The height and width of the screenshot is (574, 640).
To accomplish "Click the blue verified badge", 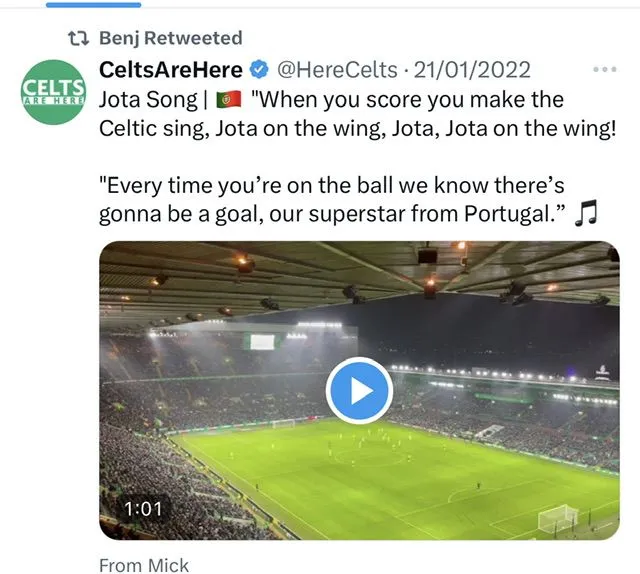I will click(x=258, y=70).
